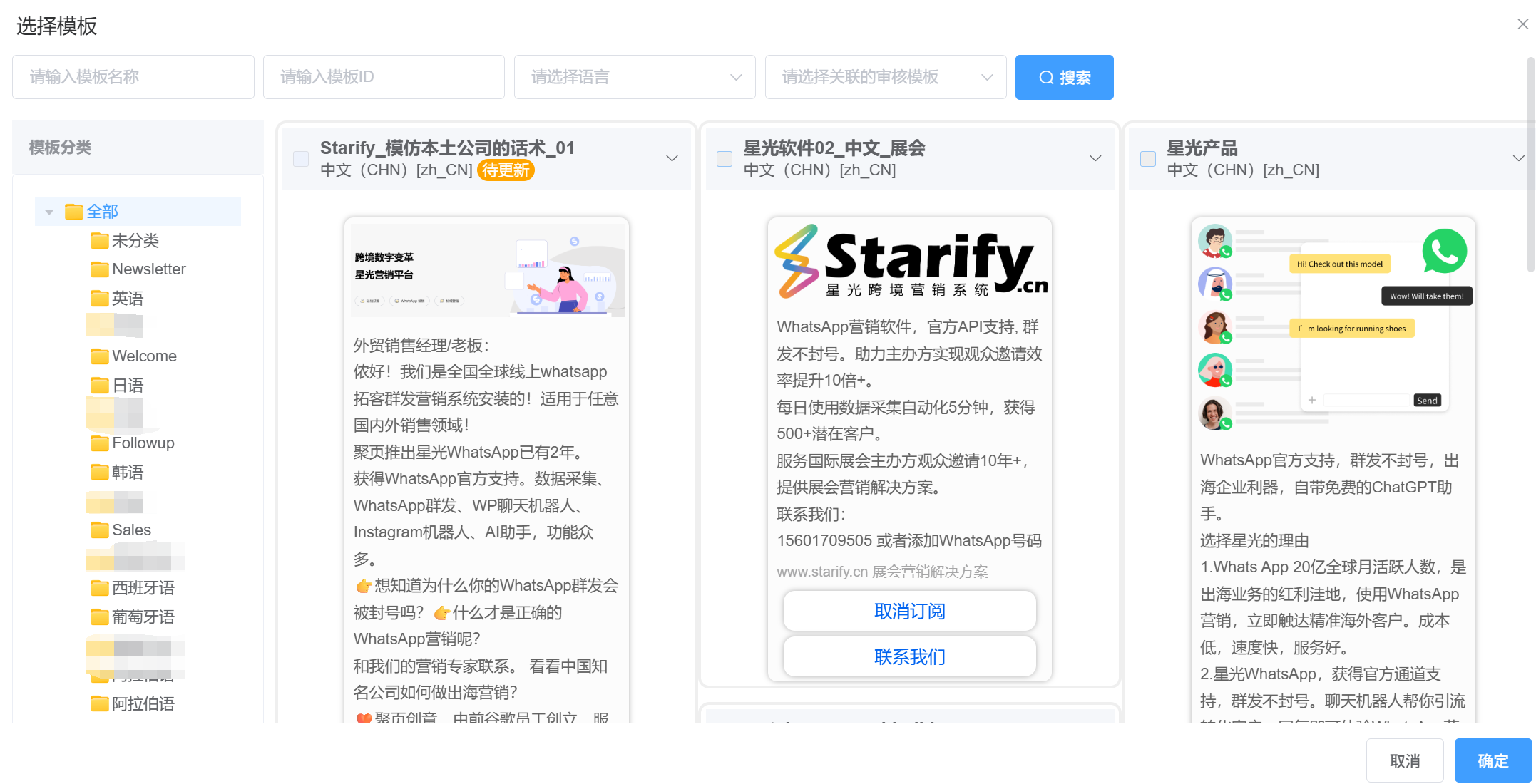Click the Followup folder icon

(x=99, y=443)
